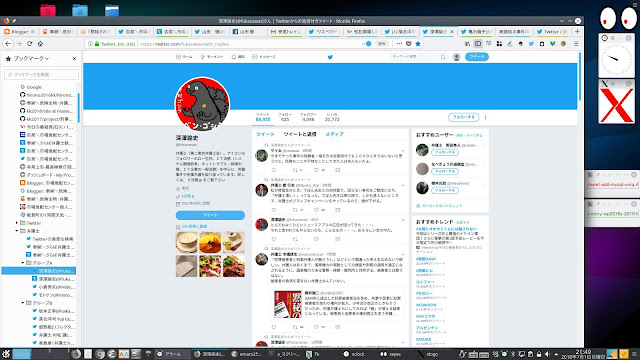Switch to the Gmail 受信トレイ tab
This screenshot has width=640, height=360.
pyautogui.click(x=286, y=31)
